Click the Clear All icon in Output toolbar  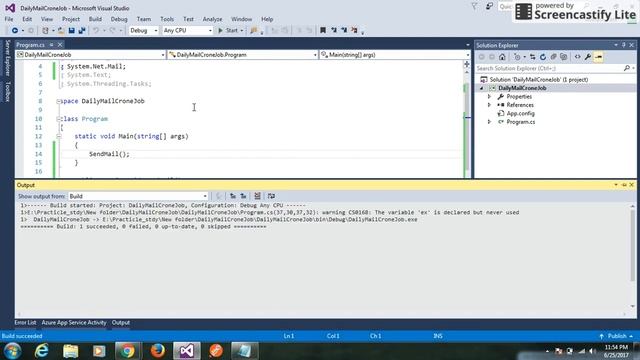pos(257,196)
